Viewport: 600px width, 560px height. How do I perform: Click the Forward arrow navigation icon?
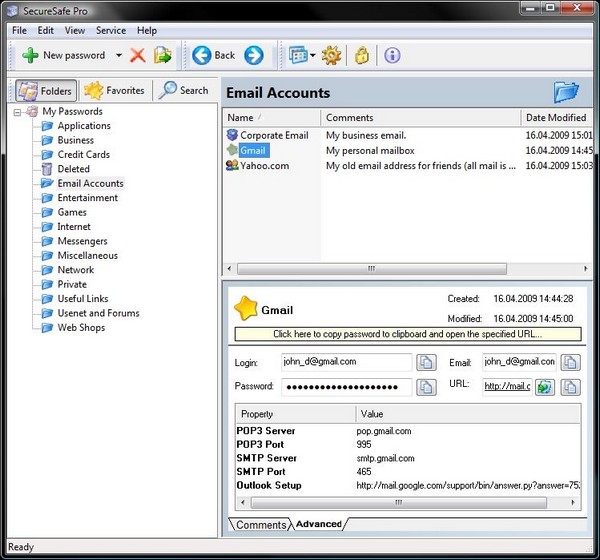pyautogui.click(x=253, y=55)
